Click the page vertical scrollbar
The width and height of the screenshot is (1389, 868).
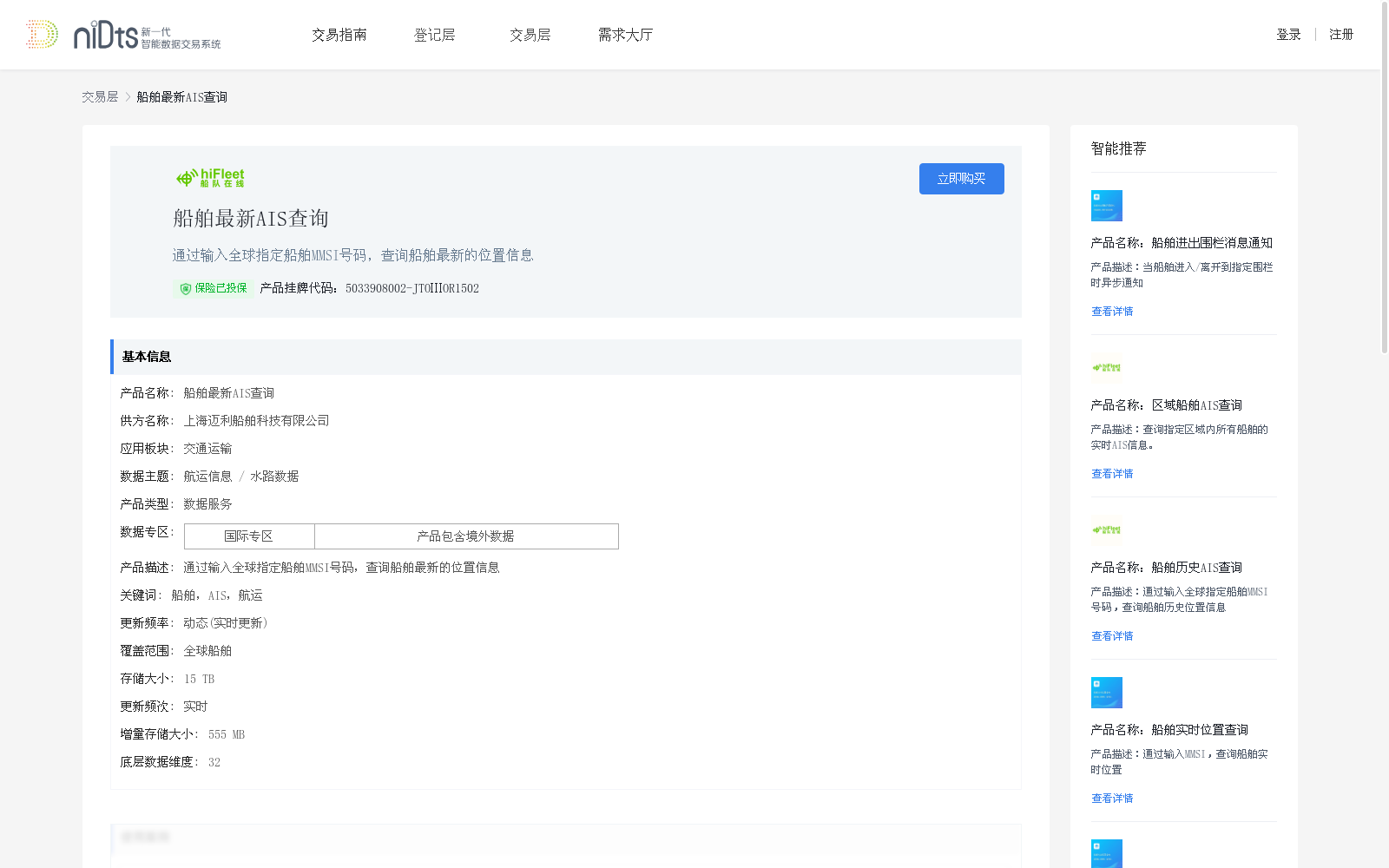click(x=1385, y=178)
